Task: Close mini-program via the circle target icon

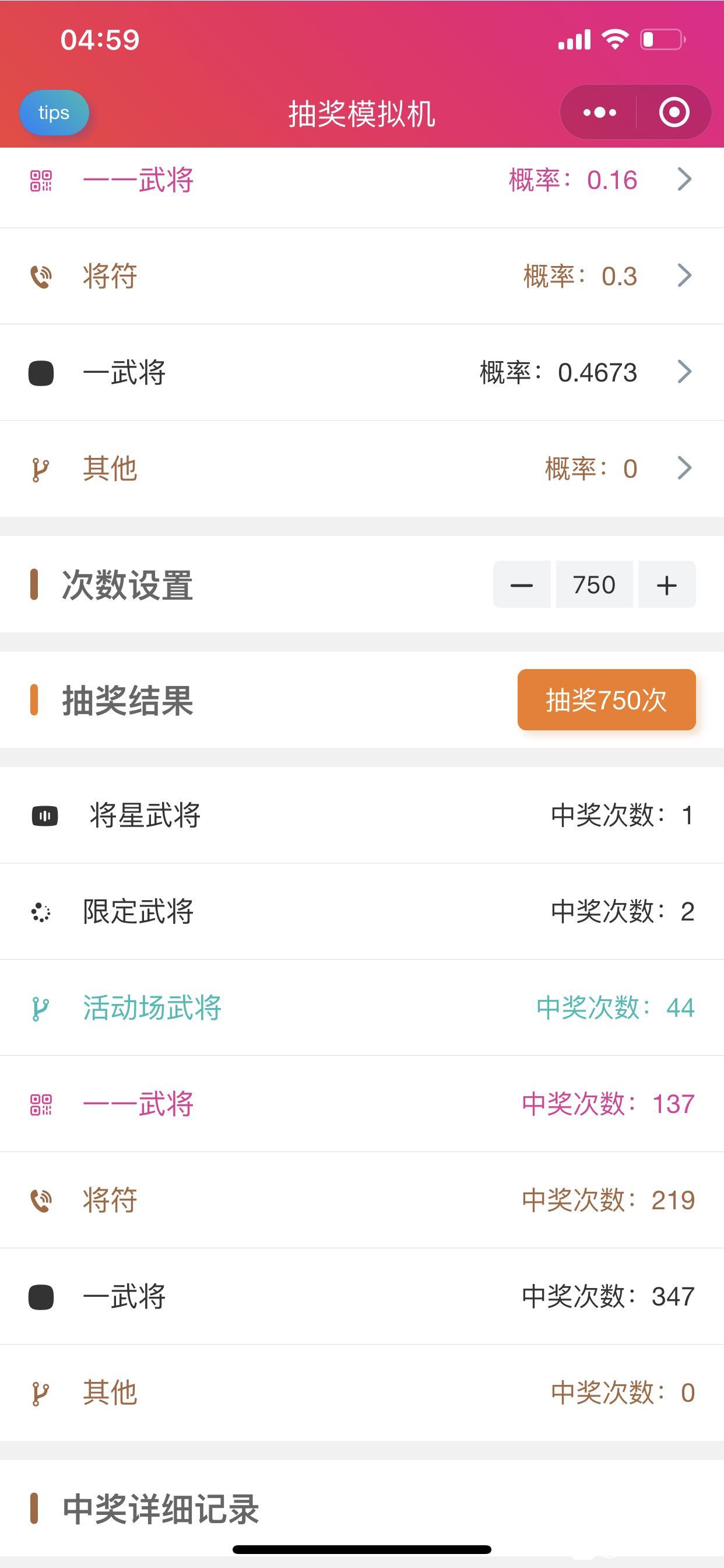Action: 674,113
